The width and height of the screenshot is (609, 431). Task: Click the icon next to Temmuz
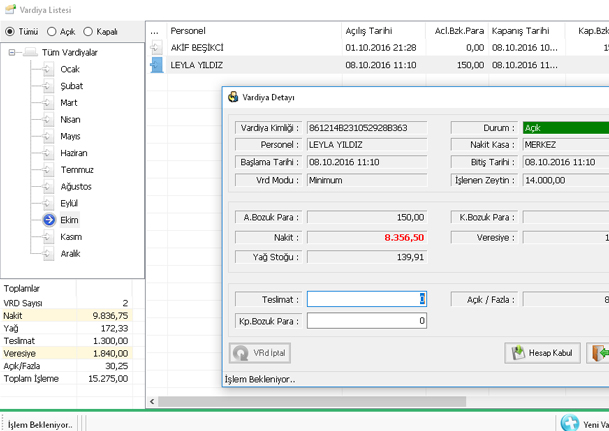point(47,170)
